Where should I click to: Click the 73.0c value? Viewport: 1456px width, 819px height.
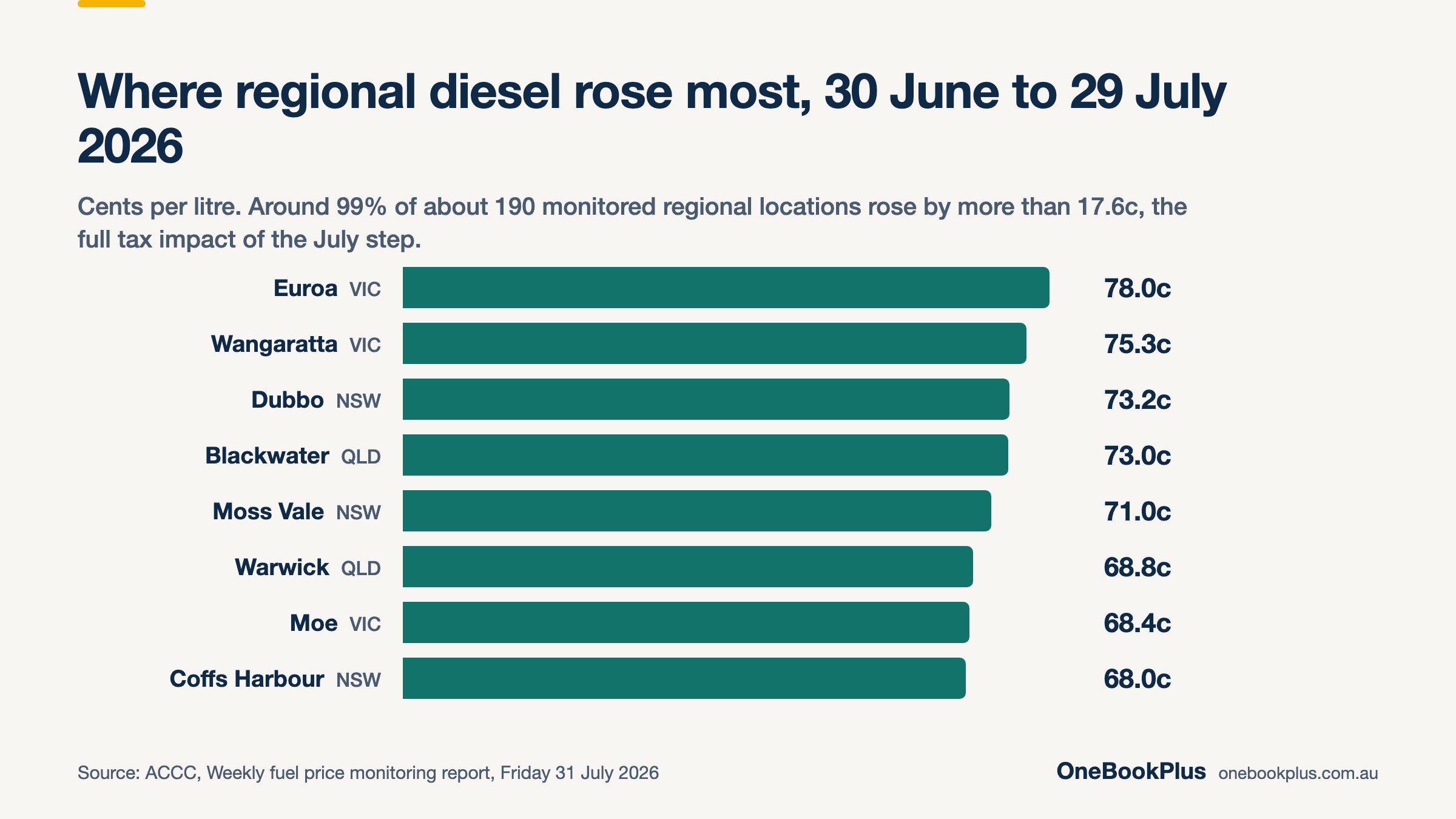click(1137, 456)
